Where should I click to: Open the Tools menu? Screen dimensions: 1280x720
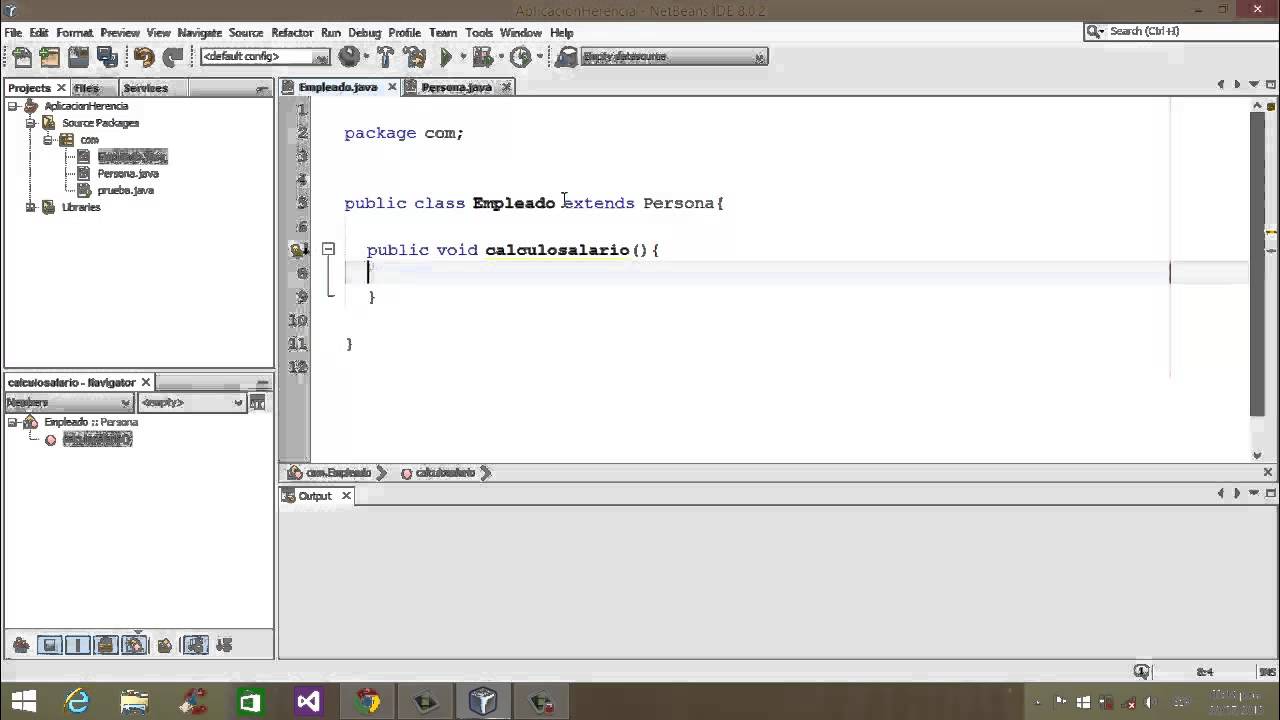coord(479,33)
